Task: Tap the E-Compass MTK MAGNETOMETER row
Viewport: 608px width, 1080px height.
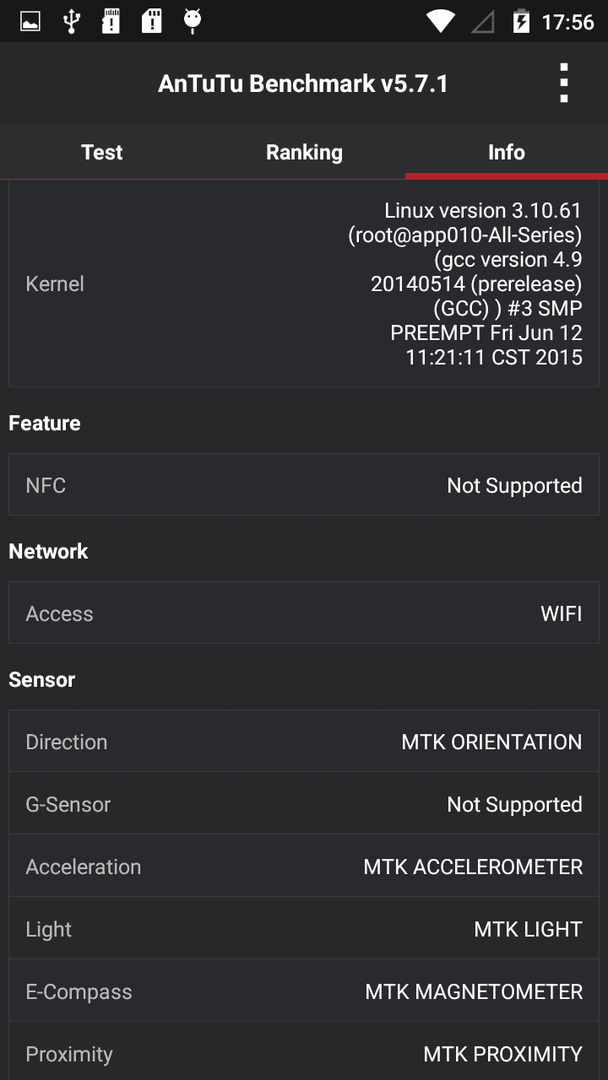Action: (304, 991)
